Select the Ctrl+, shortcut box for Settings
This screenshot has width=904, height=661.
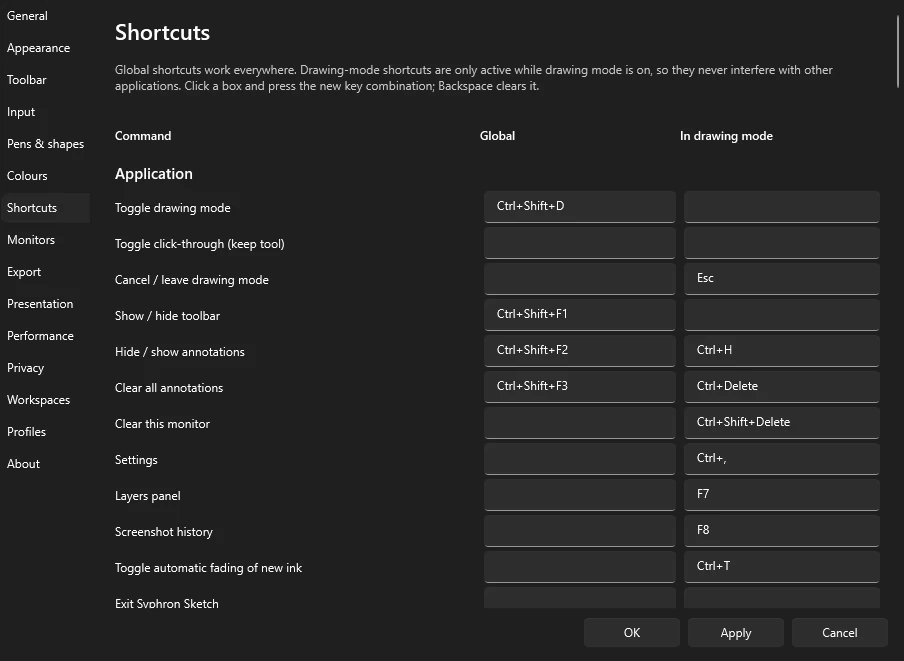pyautogui.click(x=782, y=459)
